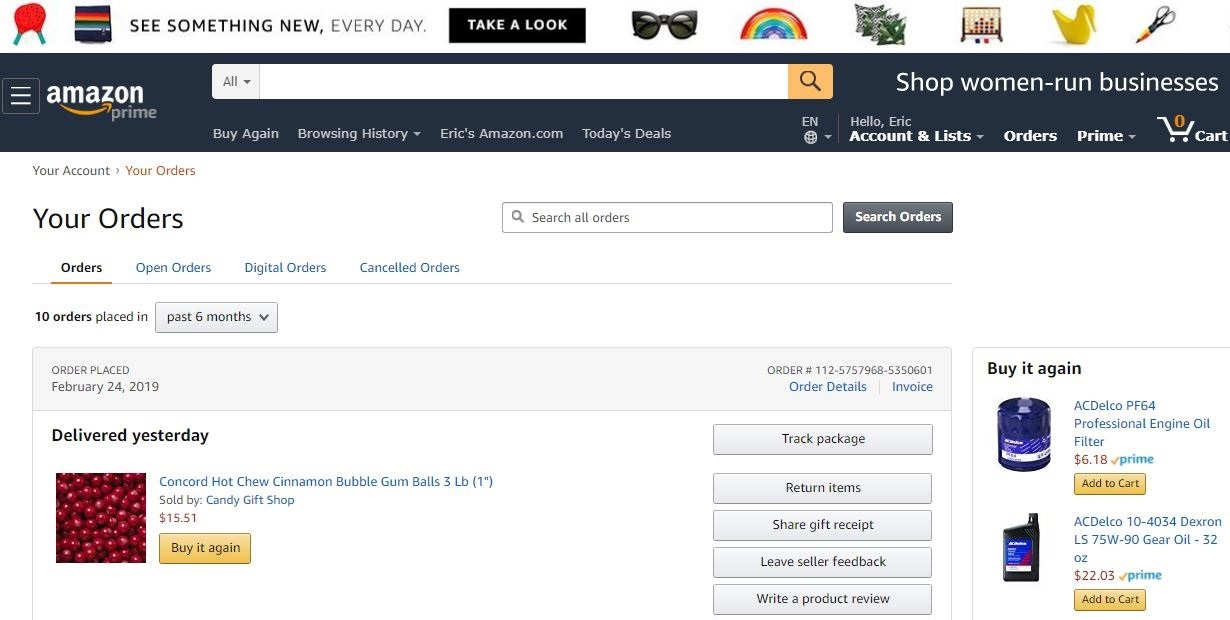The width and height of the screenshot is (1230, 620).
Task: Open the past 6 months filter
Action: pyautogui.click(x=216, y=317)
